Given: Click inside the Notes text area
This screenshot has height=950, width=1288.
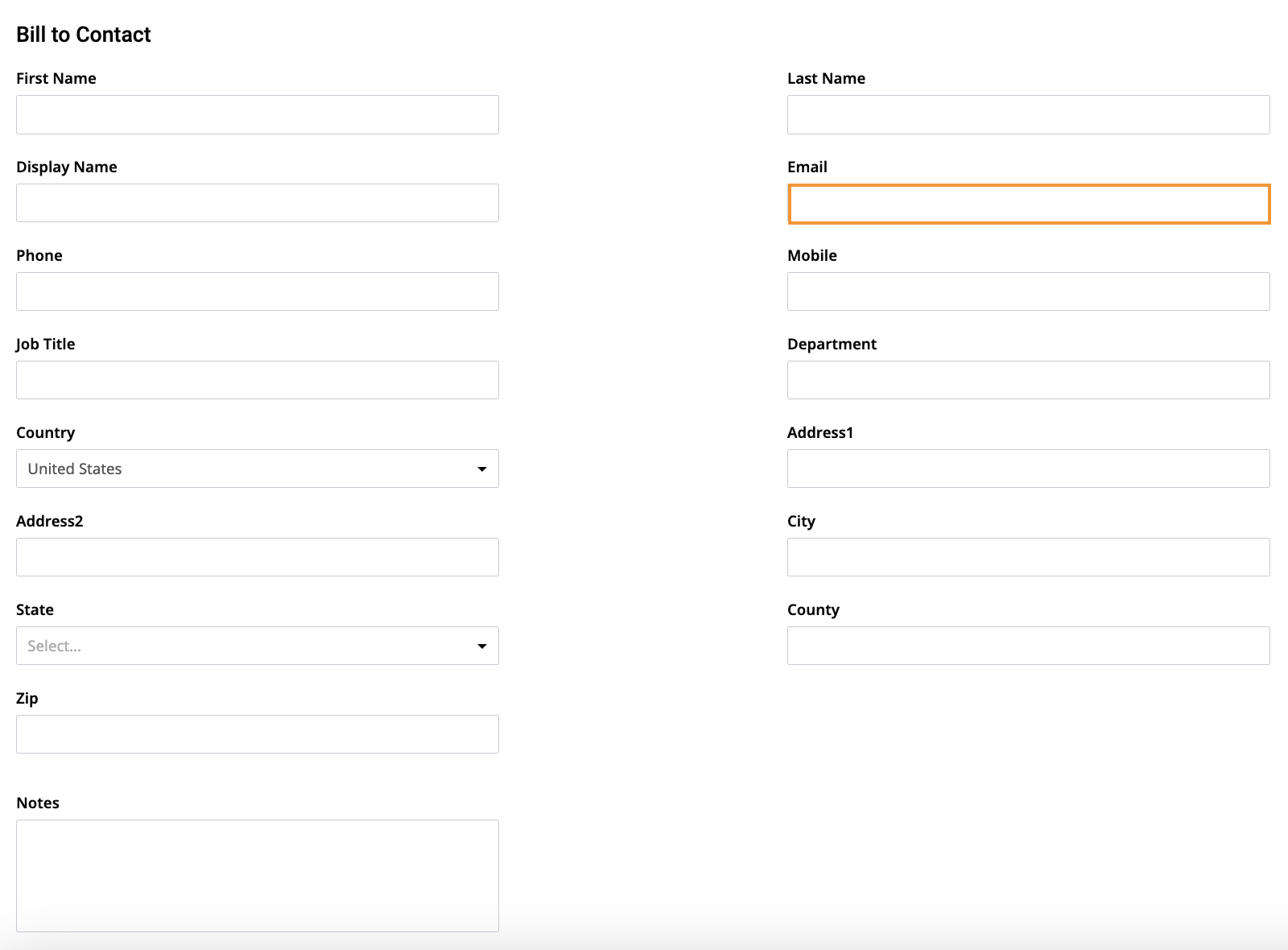Looking at the screenshot, I should [258, 876].
